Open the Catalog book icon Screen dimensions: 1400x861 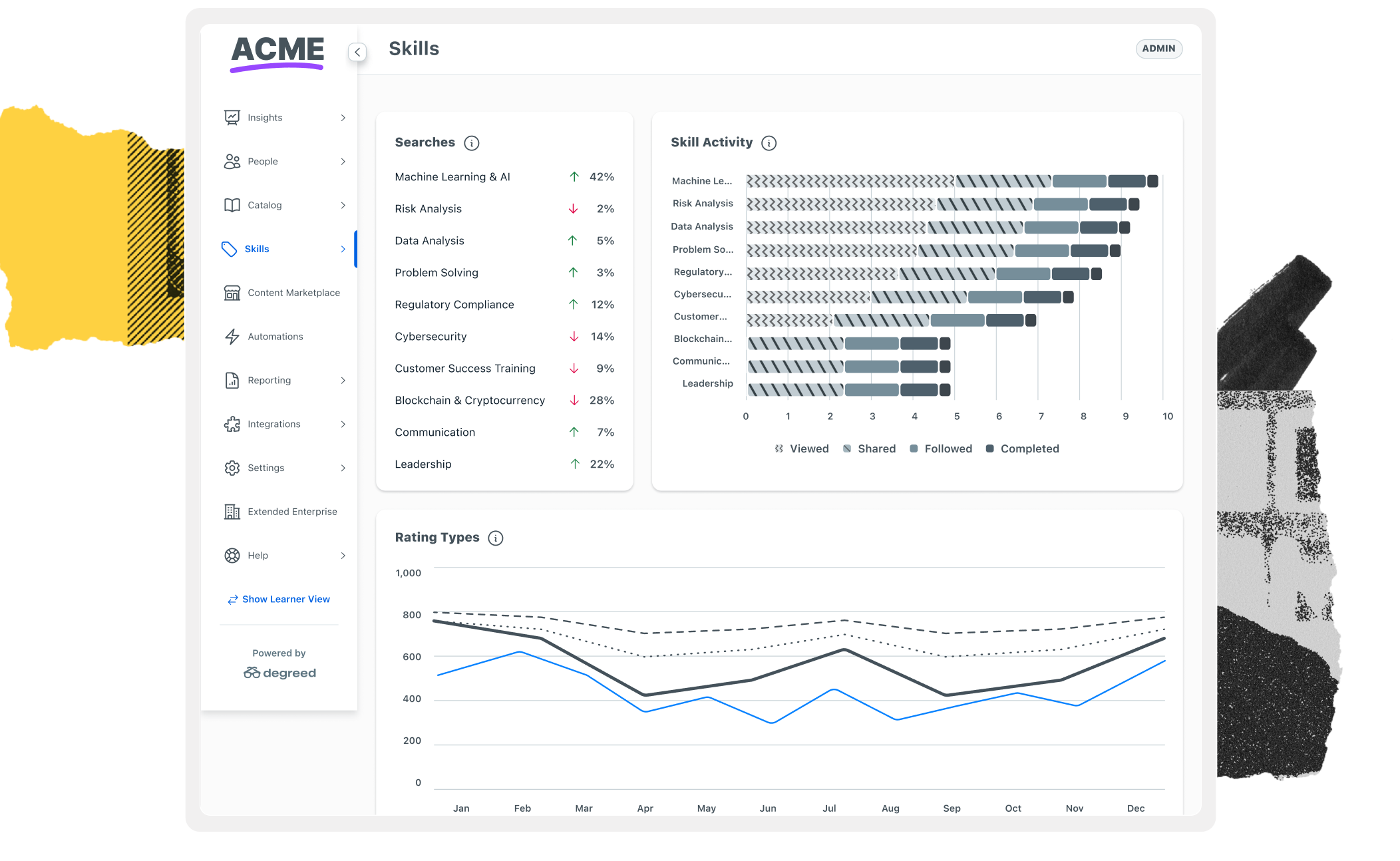pos(232,205)
